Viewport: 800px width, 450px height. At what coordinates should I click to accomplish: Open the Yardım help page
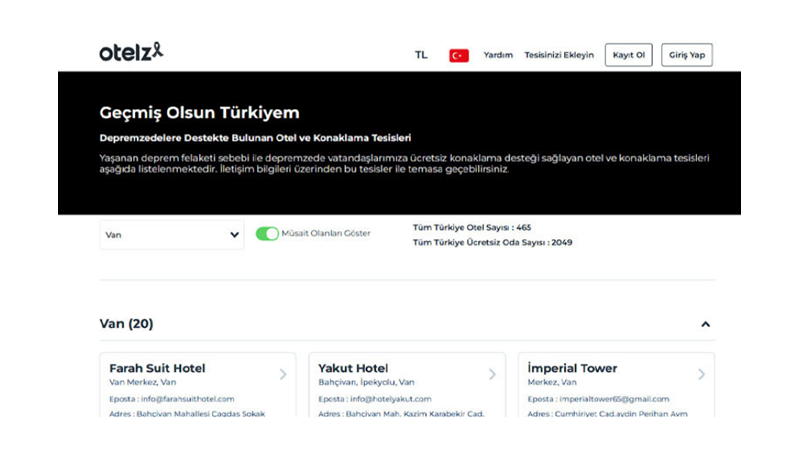498,55
